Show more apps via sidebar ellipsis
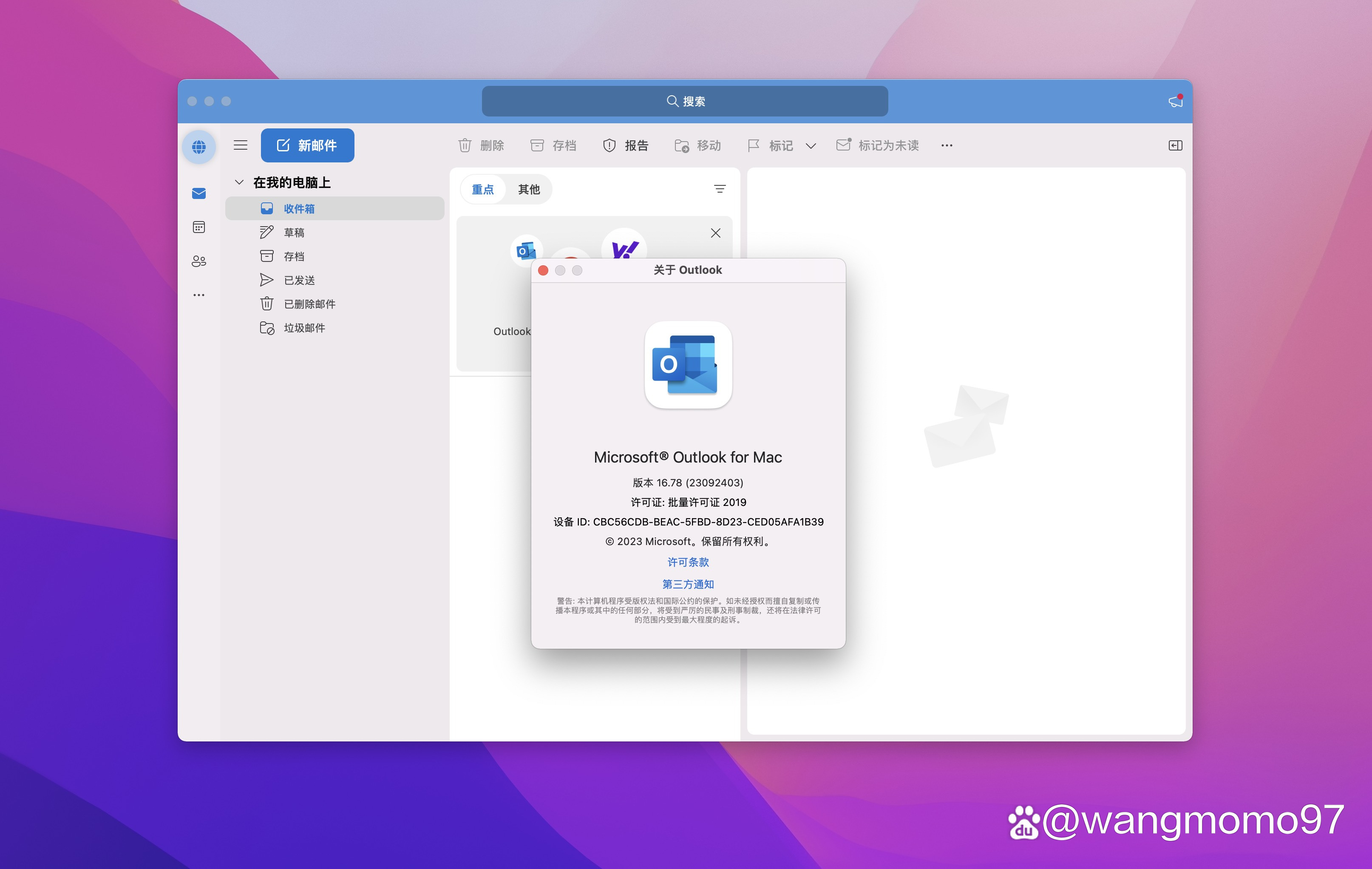The width and height of the screenshot is (1372, 869). [x=199, y=295]
